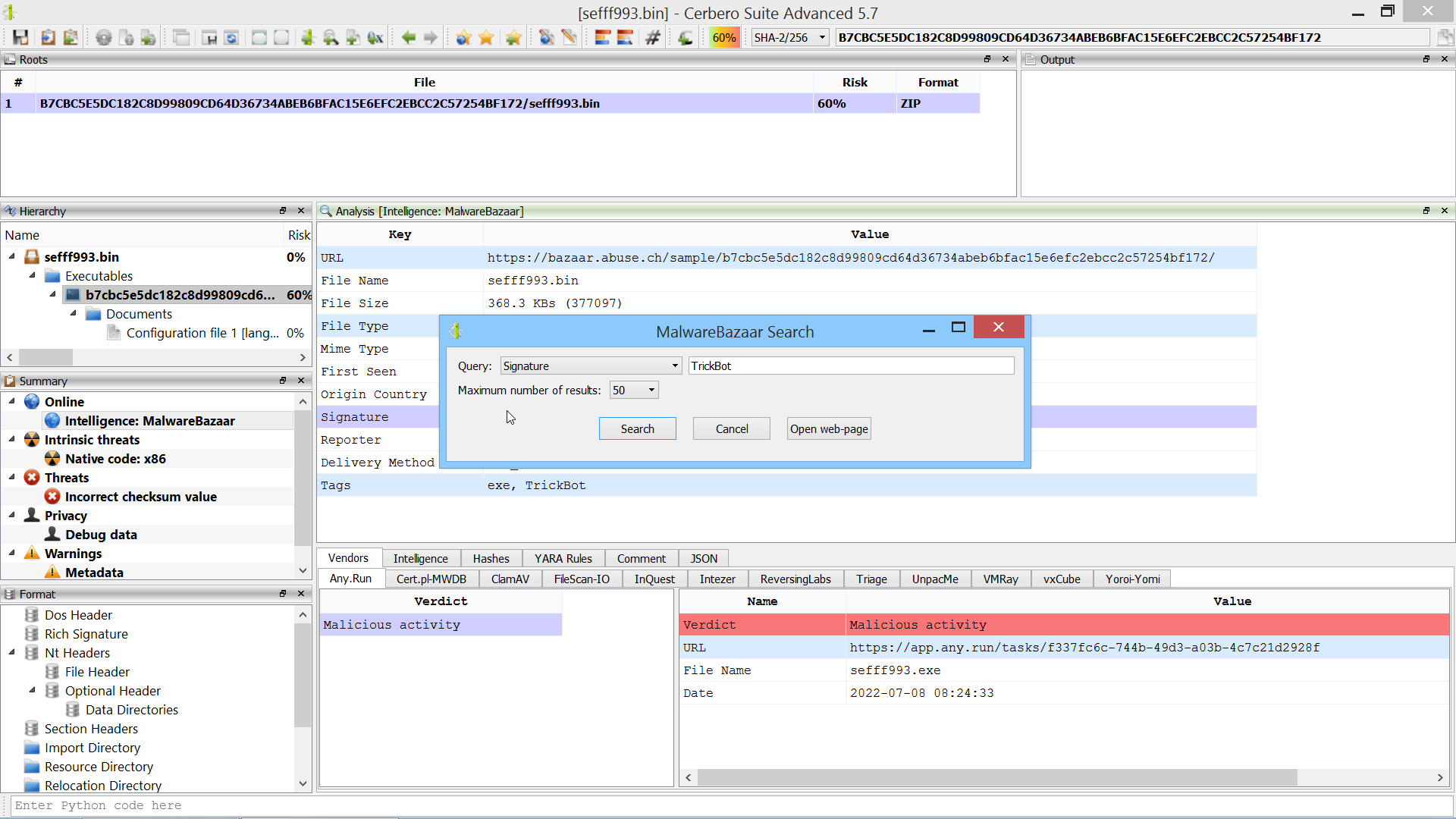Screen dimensions: 1456x819
Task: Click the green back arrow icon
Action: pos(409,37)
